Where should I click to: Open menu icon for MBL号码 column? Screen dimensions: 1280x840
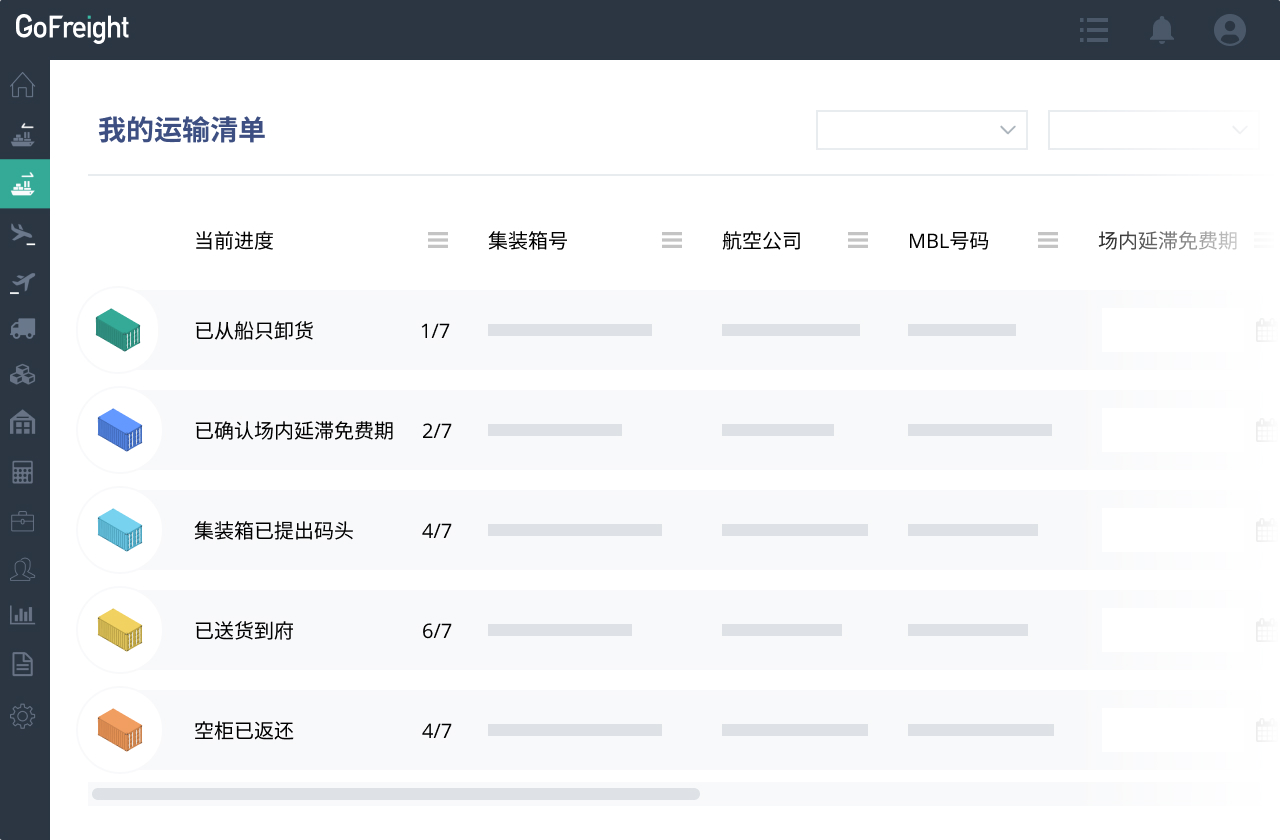pyautogui.click(x=1048, y=240)
